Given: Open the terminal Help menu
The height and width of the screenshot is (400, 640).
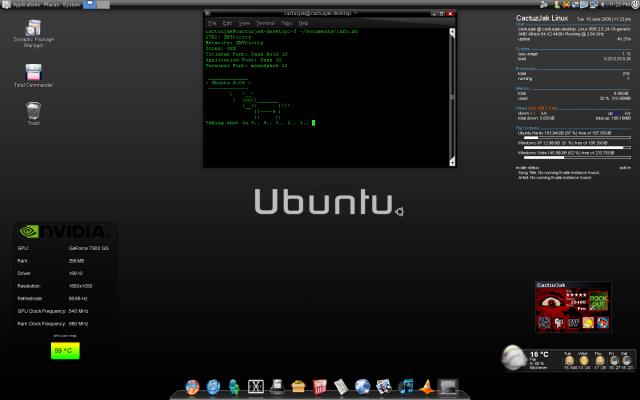Looking at the screenshot, I should (303, 23).
